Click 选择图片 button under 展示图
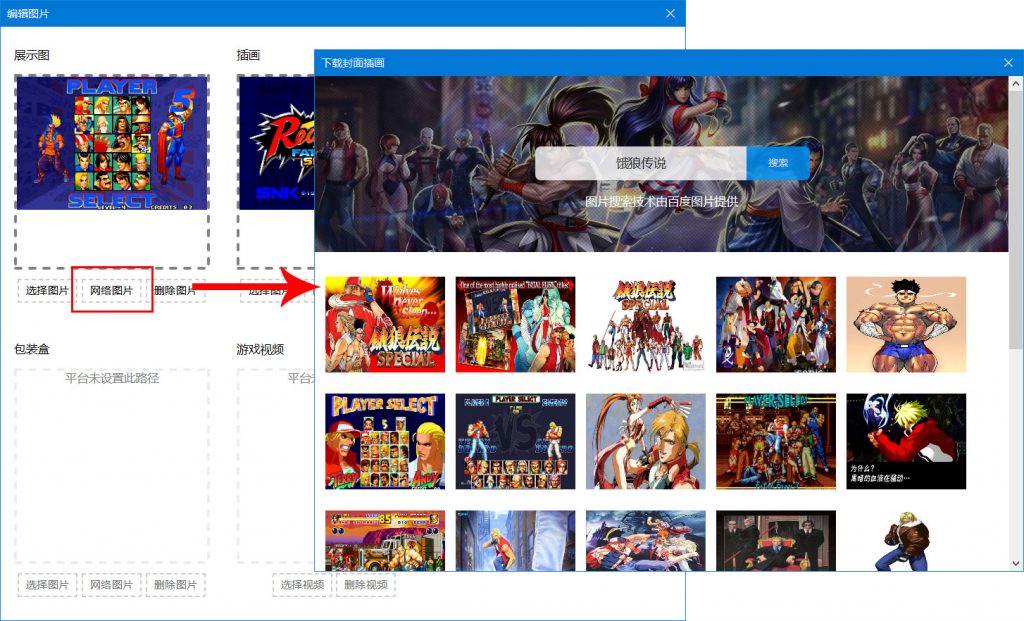 [47, 290]
